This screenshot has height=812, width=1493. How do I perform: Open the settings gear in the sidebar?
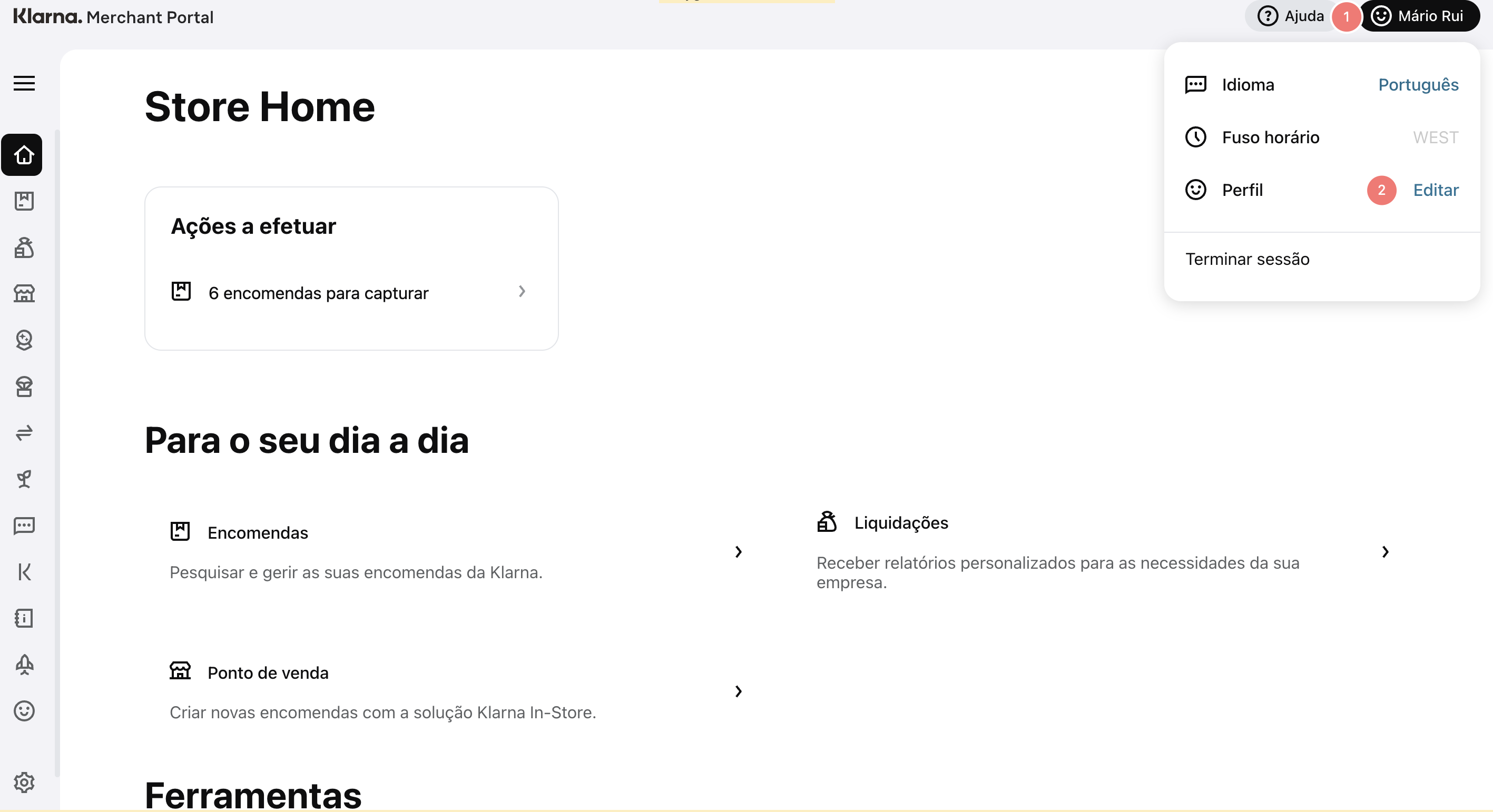coord(24,782)
